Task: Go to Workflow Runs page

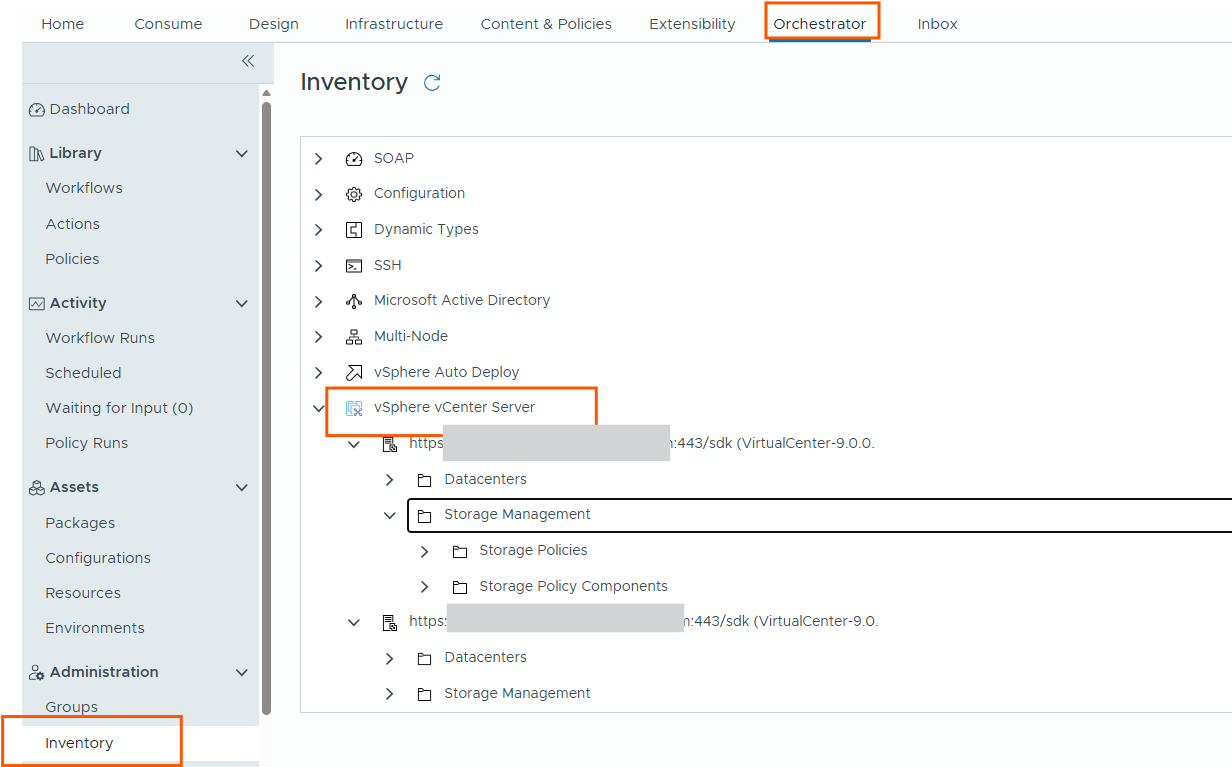Action: (100, 338)
